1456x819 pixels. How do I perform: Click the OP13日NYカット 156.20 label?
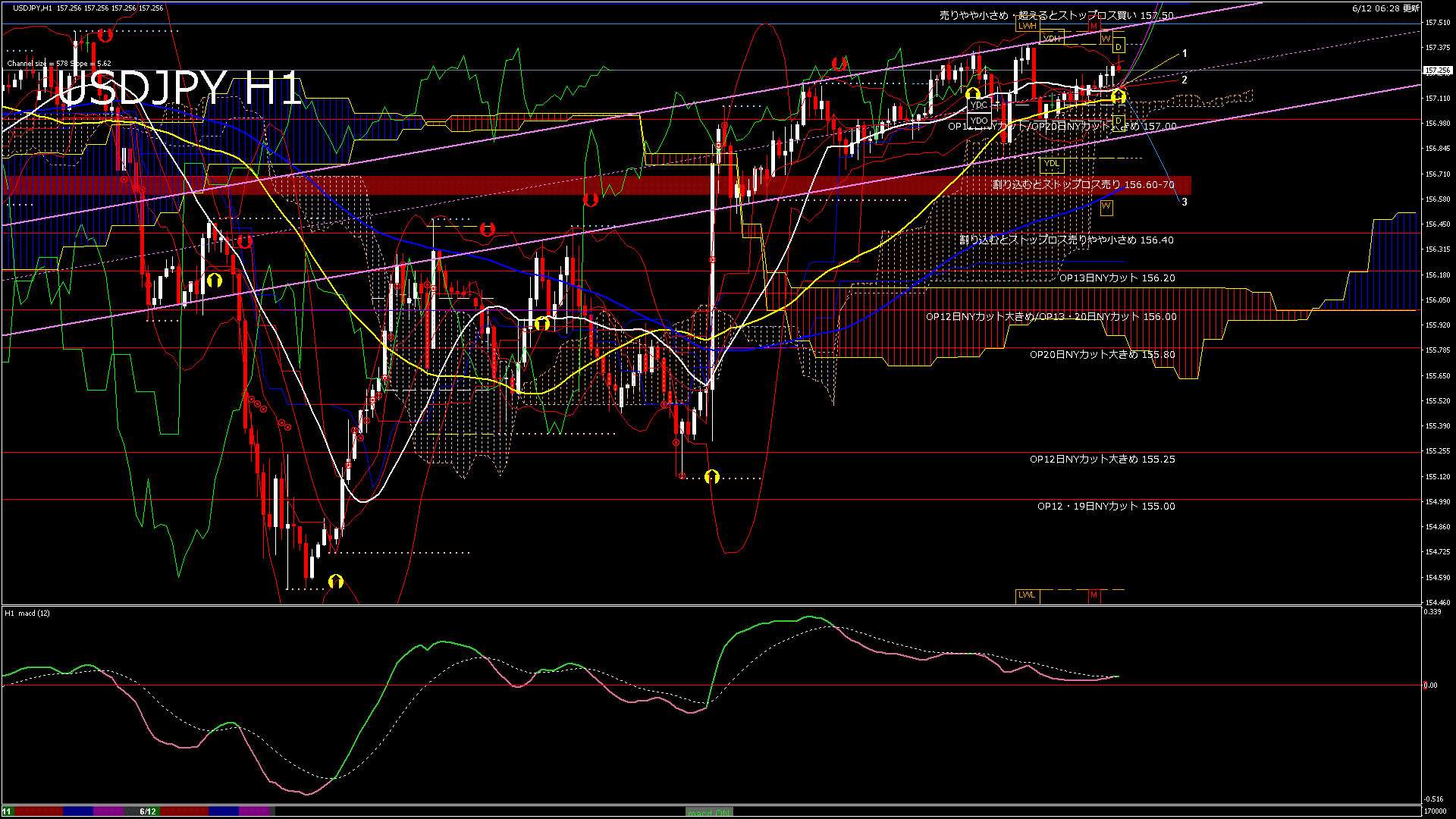(x=1116, y=278)
